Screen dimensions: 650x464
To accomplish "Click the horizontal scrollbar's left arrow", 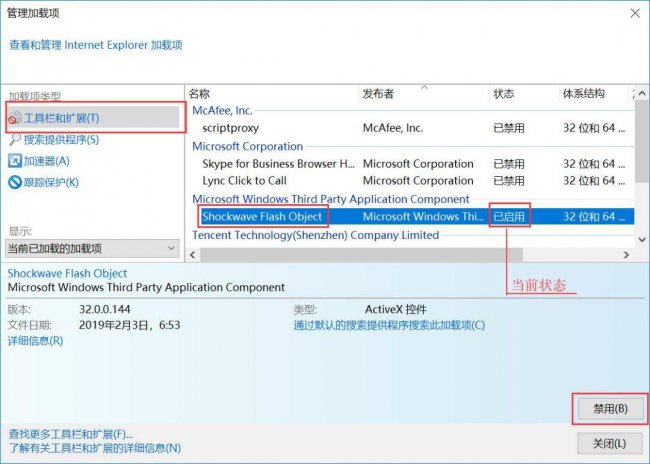I will (193, 255).
